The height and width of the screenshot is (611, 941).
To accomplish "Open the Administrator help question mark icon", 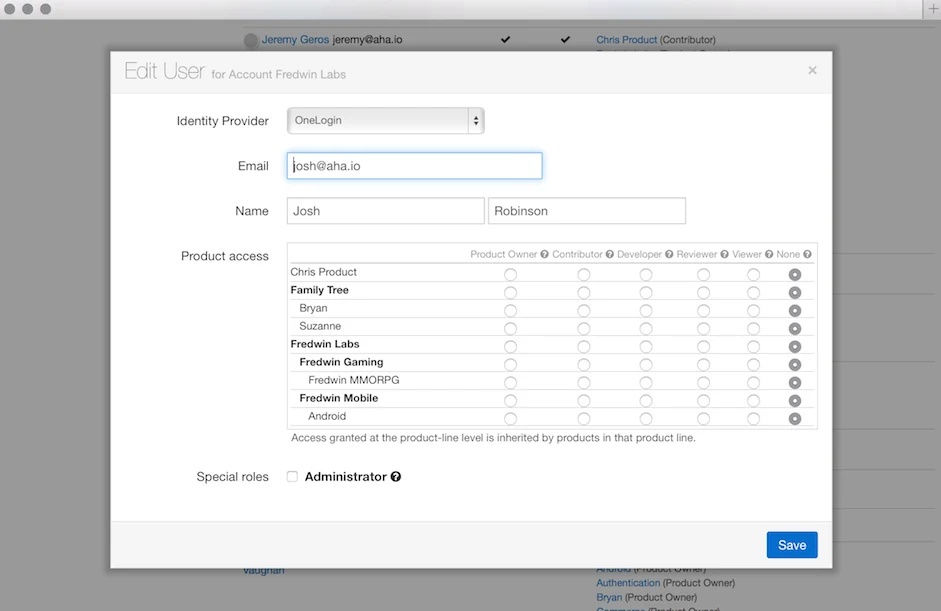I will 395,477.
